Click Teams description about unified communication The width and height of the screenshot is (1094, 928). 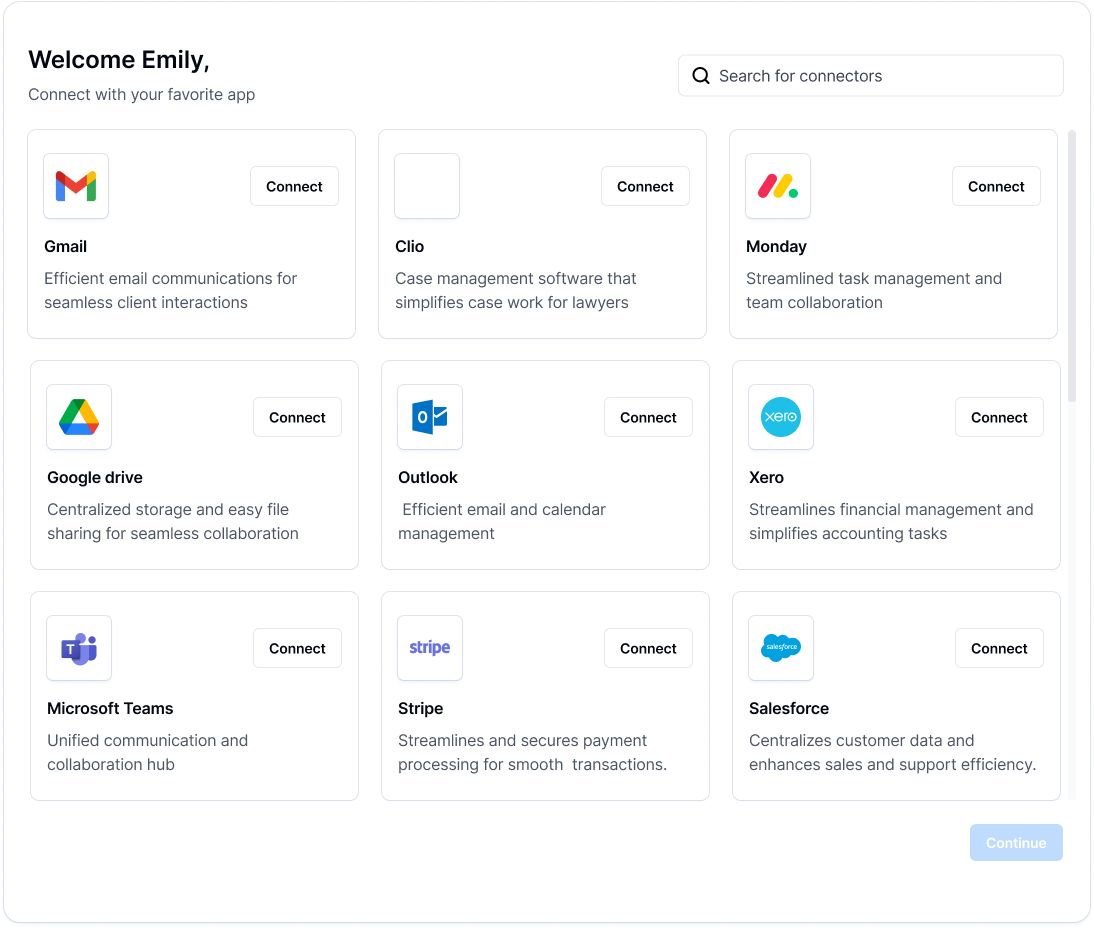(147, 752)
